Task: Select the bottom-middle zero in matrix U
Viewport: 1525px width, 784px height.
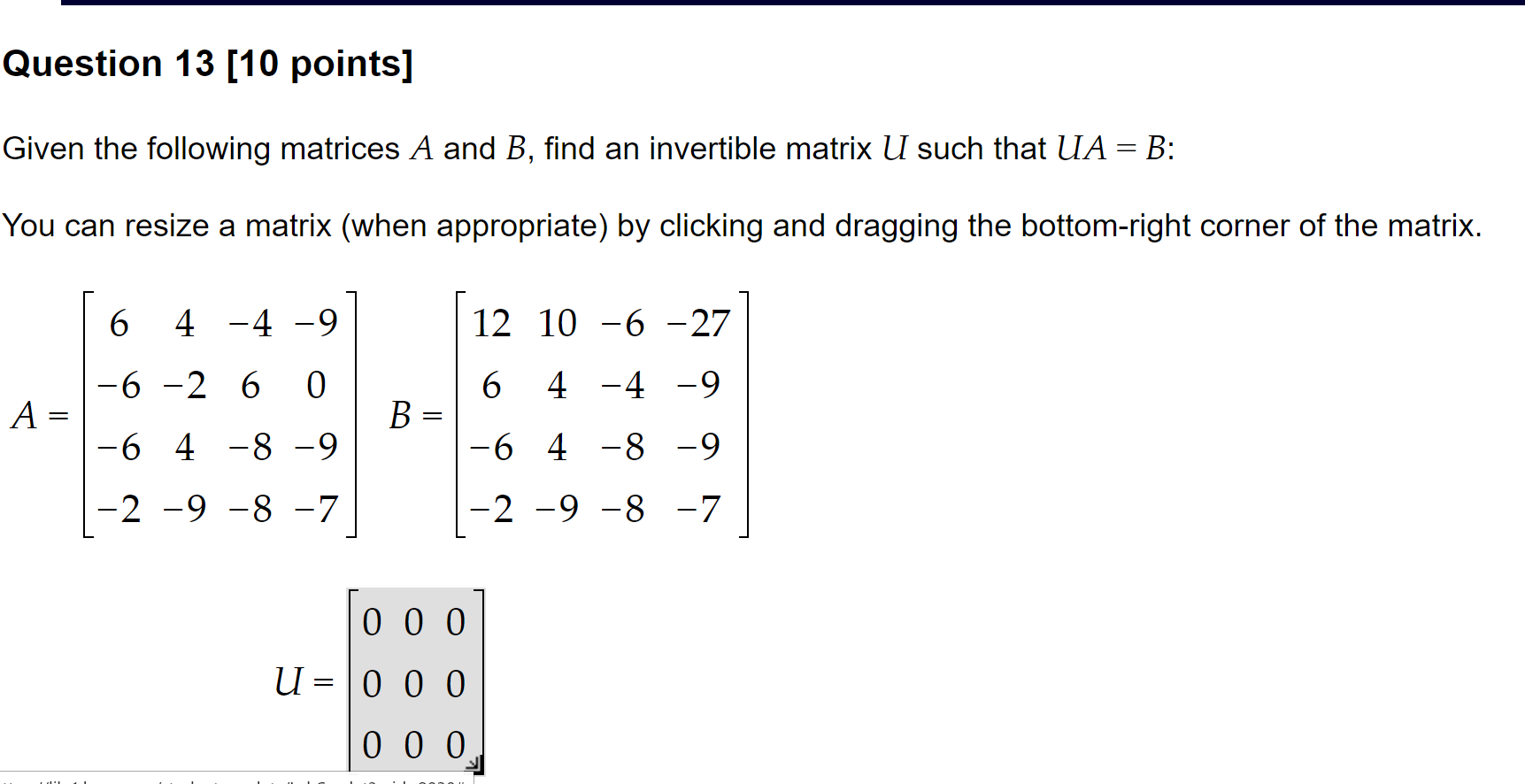Action: (413, 743)
